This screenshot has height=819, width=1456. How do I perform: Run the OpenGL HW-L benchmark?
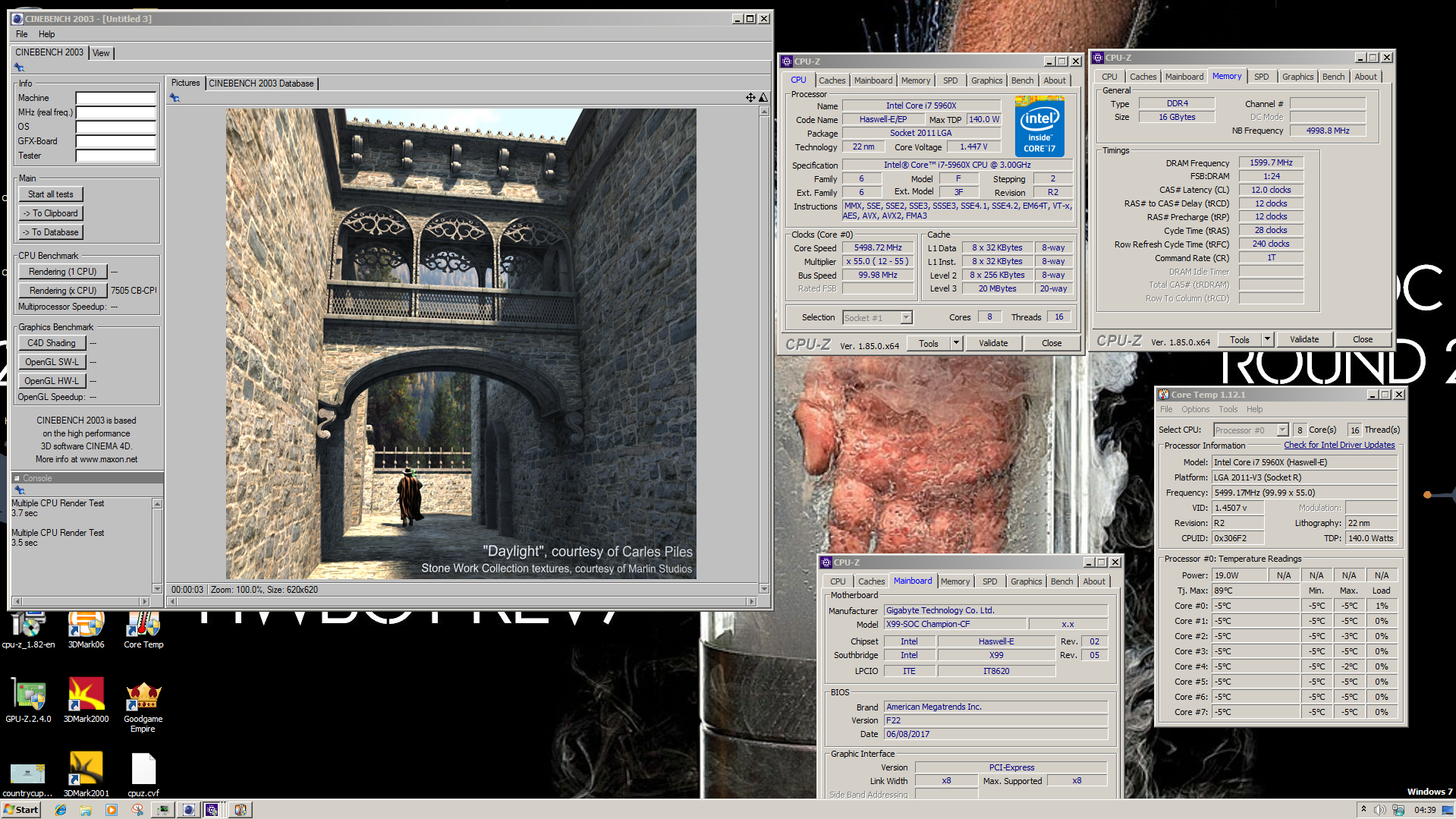(52, 381)
